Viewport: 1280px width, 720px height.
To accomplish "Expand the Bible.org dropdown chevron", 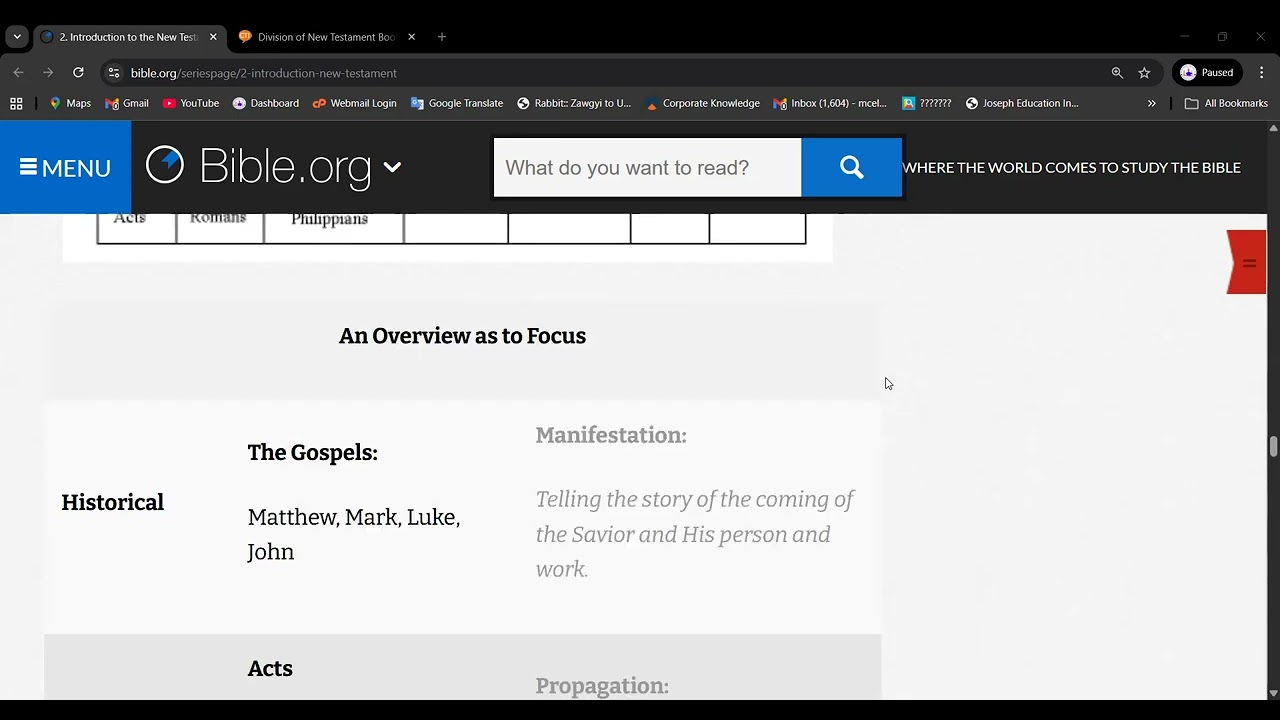I will coord(392,168).
